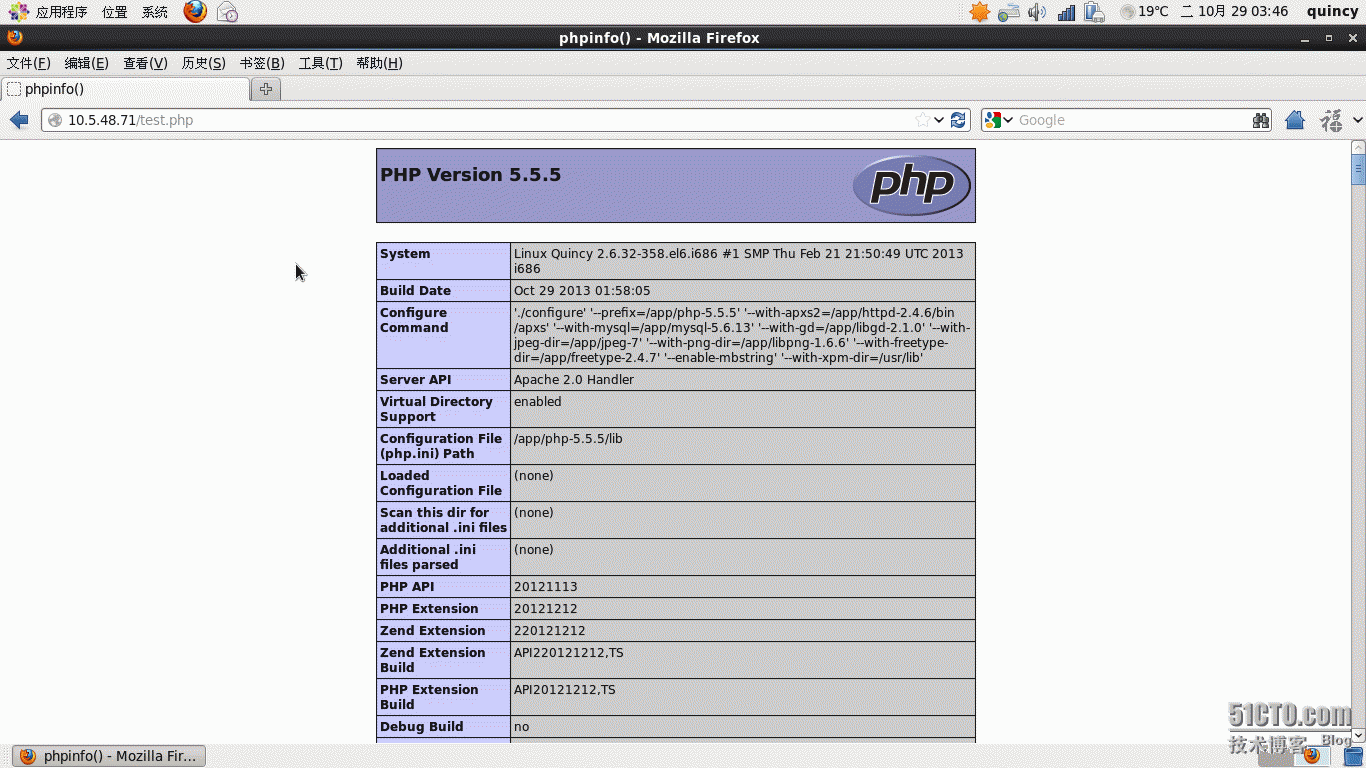The height and width of the screenshot is (768, 1366).
Task: Click the Virtual Directory Support label
Action: 436,409
